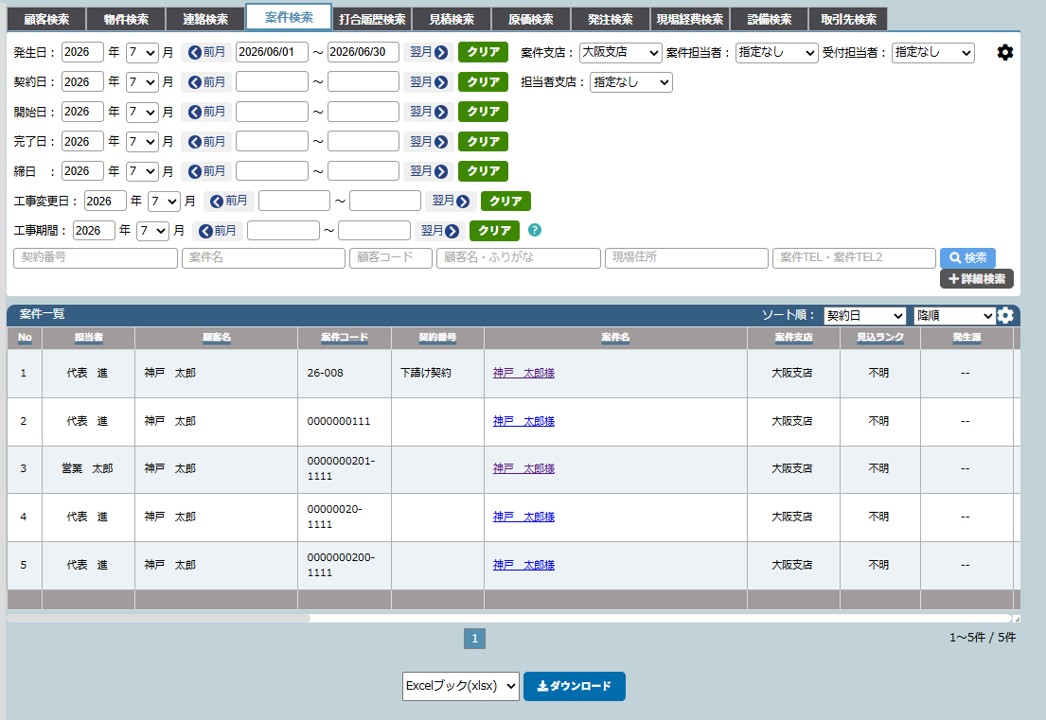The image size is (1046, 720).
Task: Open the 受付担当者 dropdown
Action: [x=933, y=52]
